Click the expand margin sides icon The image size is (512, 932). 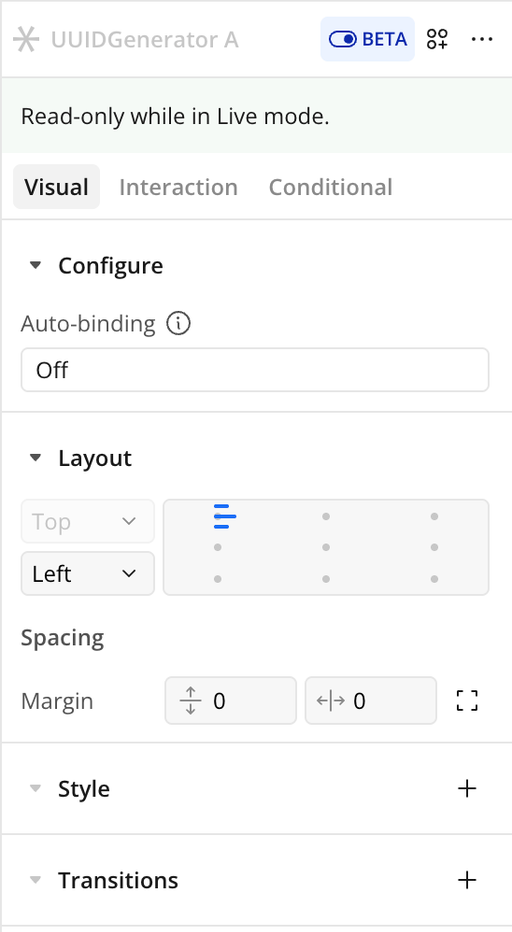(467, 701)
